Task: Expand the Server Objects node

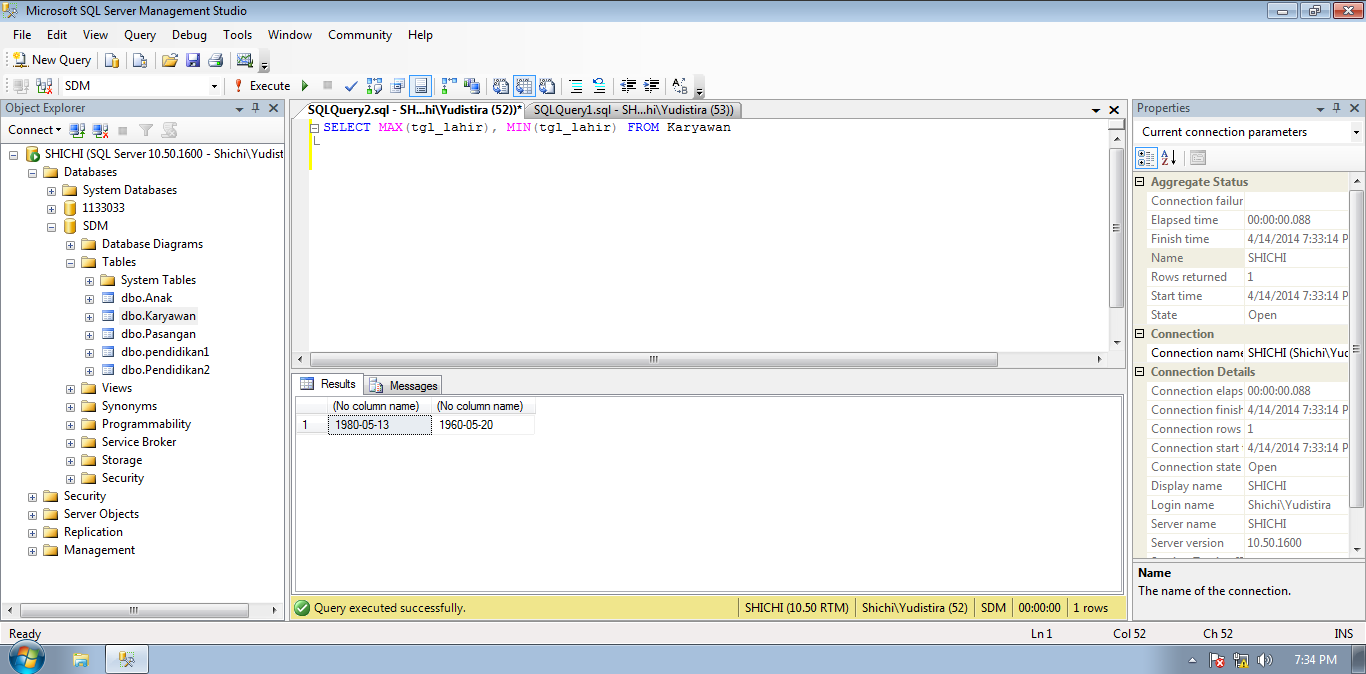Action: click(x=32, y=514)
